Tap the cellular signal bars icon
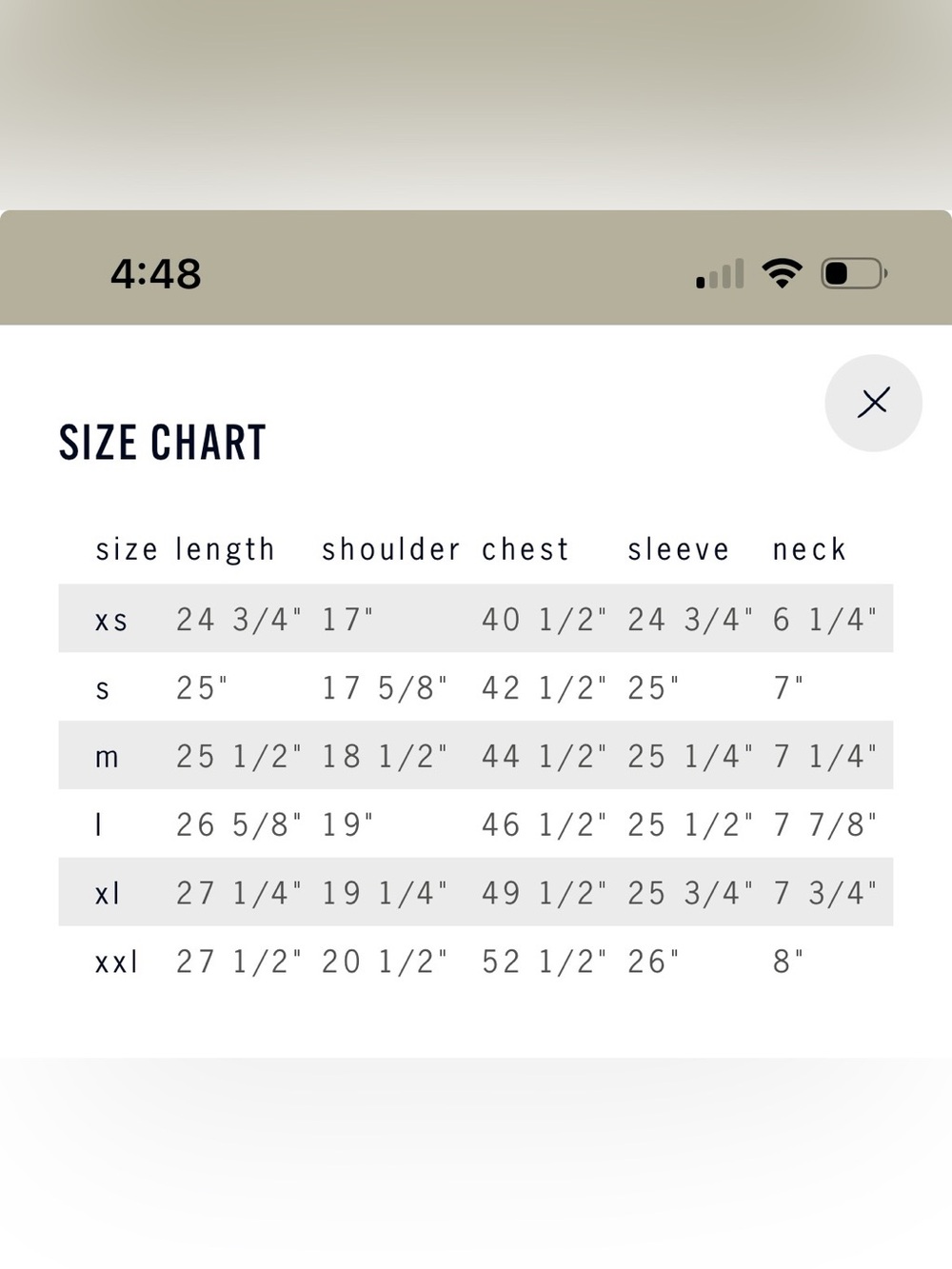This screenshot has height=1269, width=952. [x=720, y=274]
